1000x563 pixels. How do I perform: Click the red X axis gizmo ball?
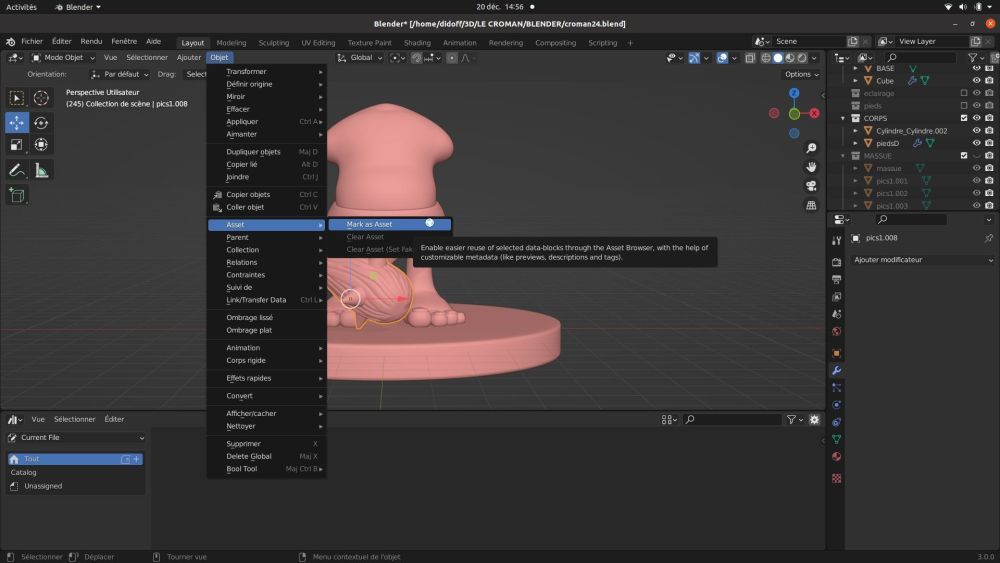[x=814, y=113]
